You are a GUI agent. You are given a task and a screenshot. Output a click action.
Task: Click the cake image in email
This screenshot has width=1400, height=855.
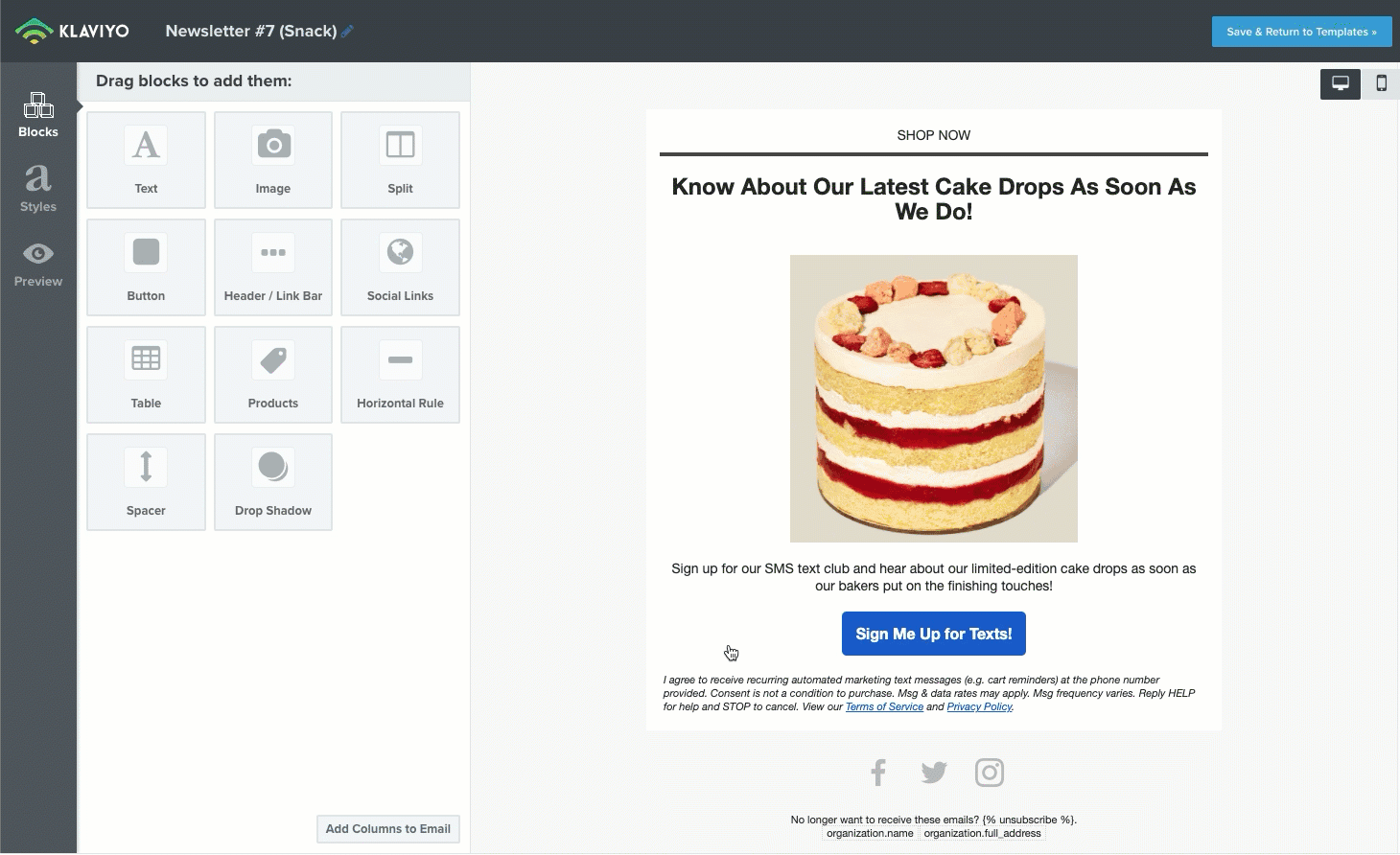tap(933, 398)
